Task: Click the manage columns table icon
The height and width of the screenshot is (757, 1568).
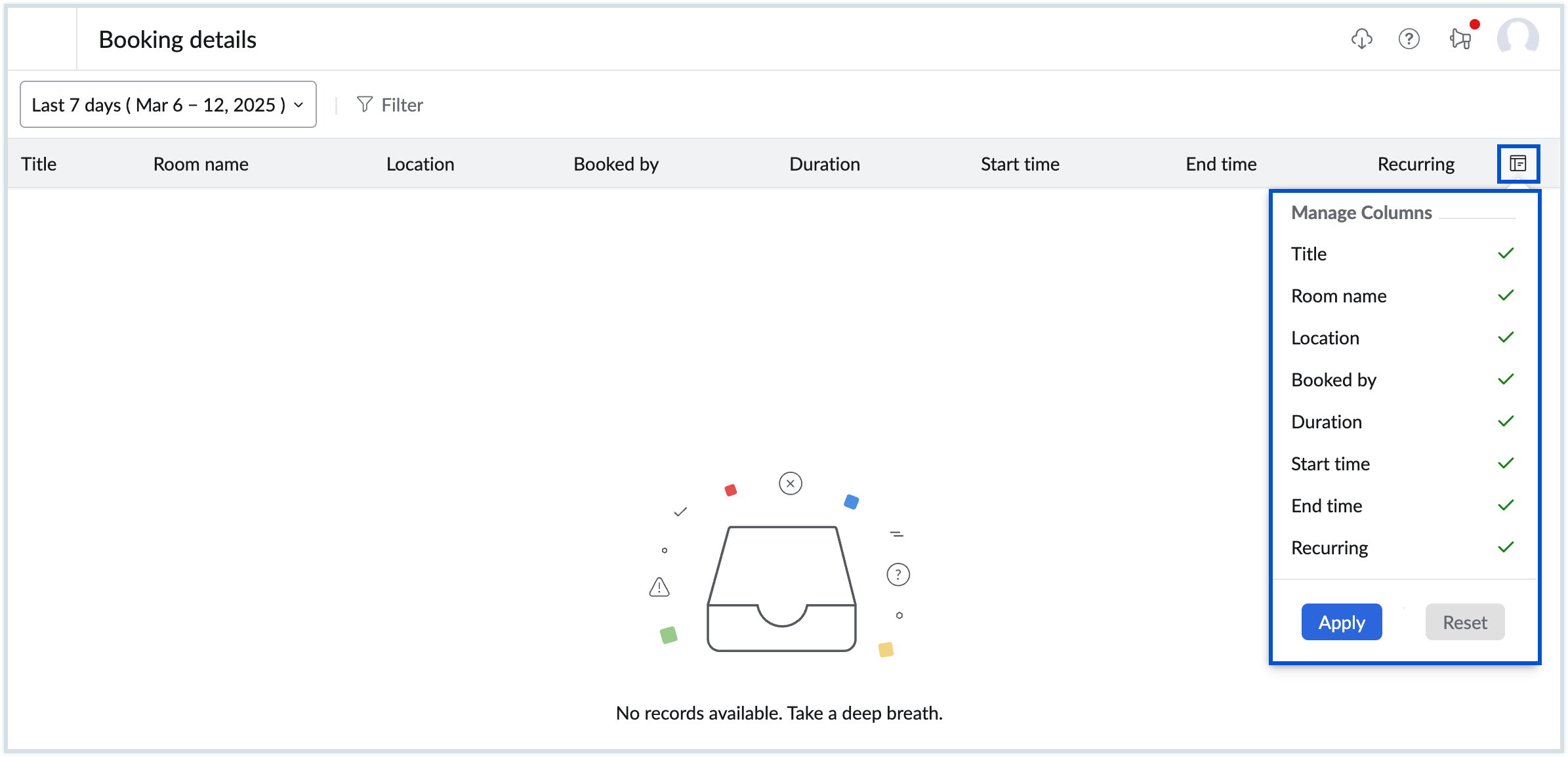Action: click(1518, 163)
